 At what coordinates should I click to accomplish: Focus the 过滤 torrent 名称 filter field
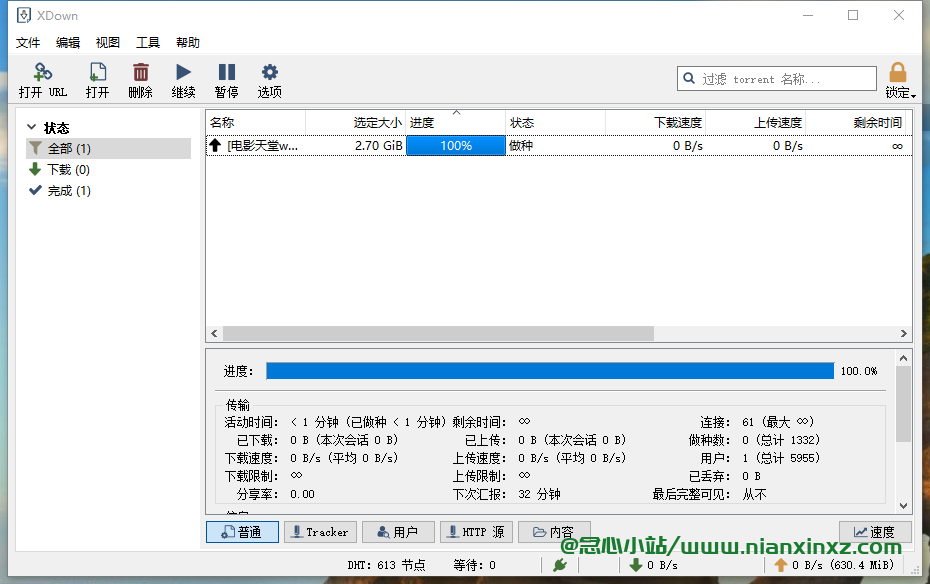pos(776,78)
